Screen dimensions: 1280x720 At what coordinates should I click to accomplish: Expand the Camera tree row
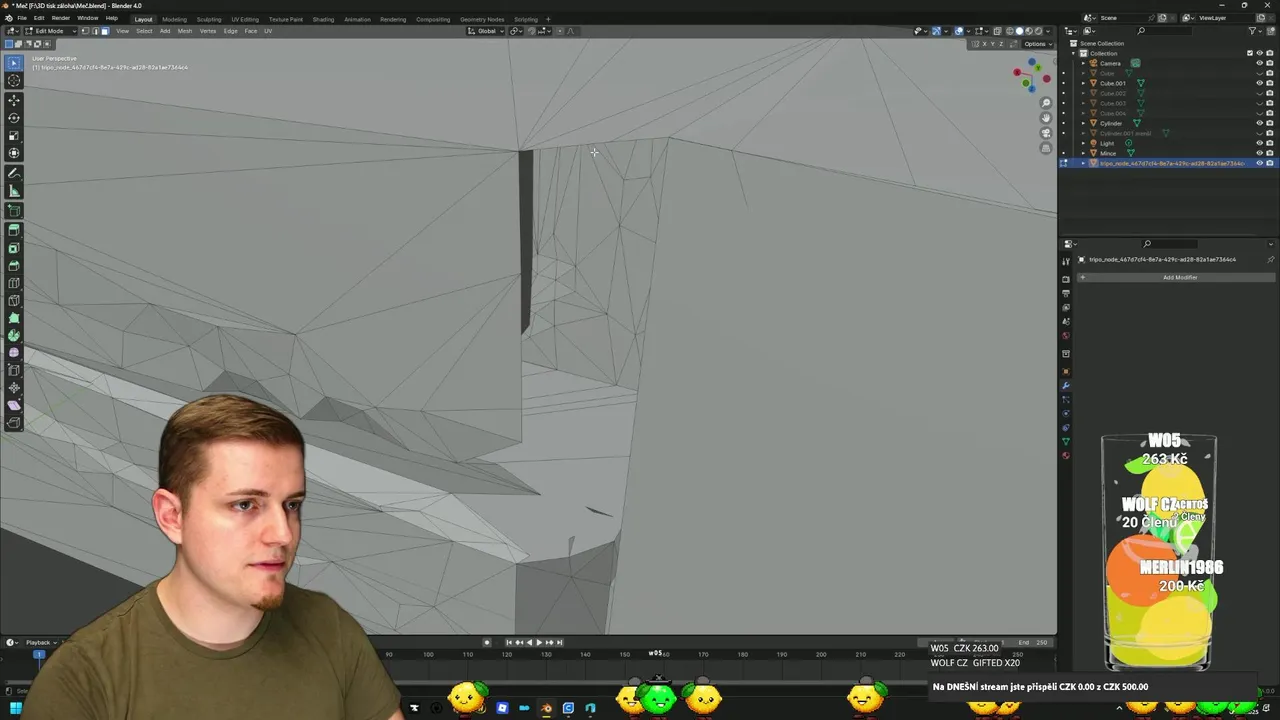click(1081, 63)
